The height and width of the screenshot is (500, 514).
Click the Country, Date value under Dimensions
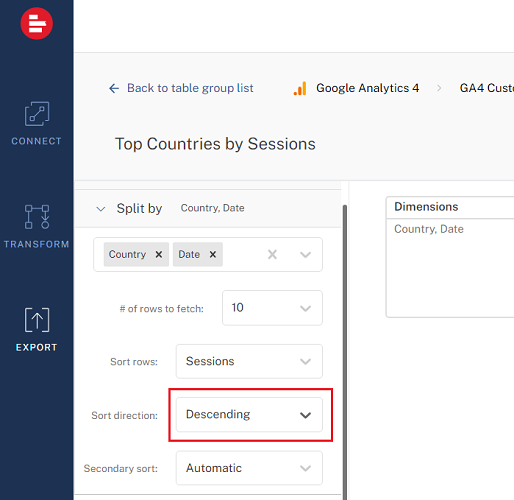coord(429,229)
